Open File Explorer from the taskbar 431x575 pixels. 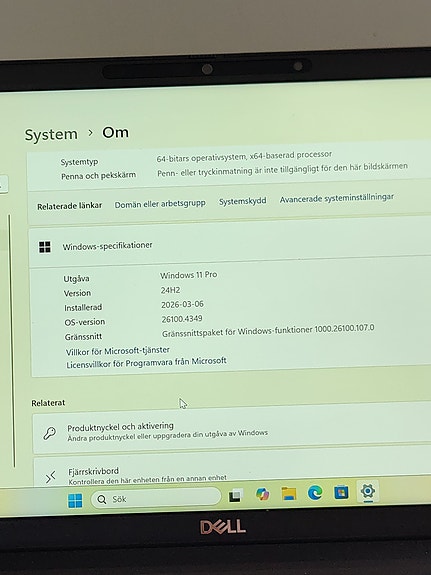[x=289, y=493]
